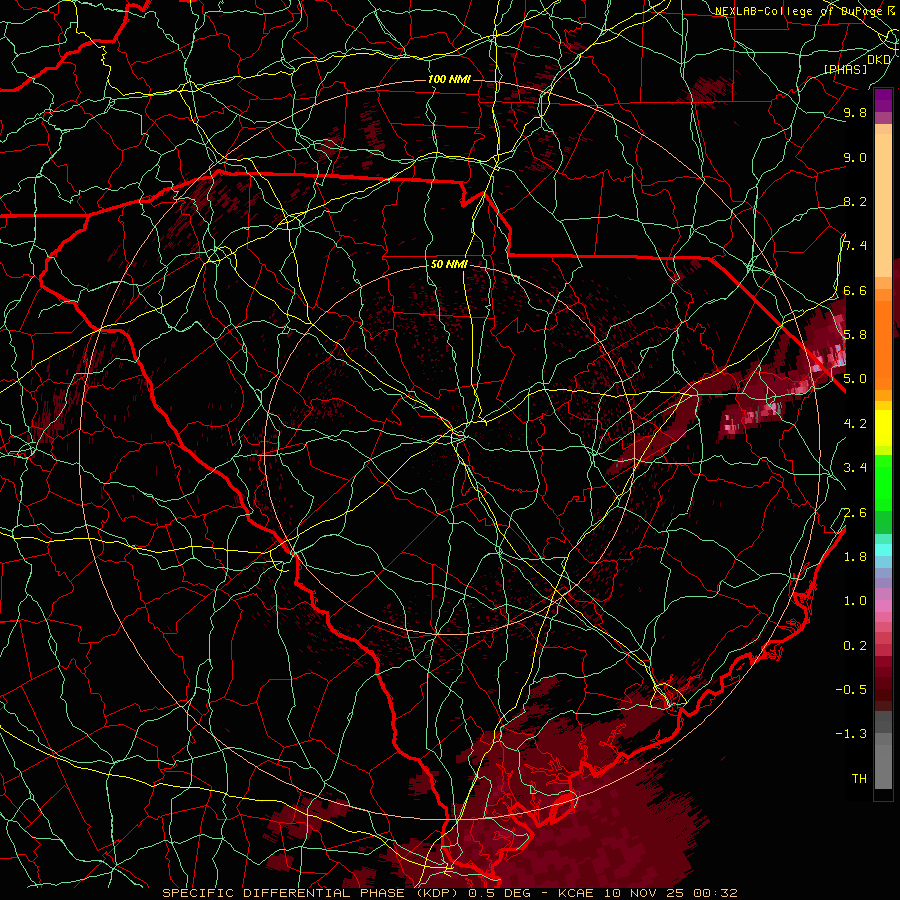Click the TH threshold label on the scale
This screenshot has height=900, width=900.
pyautogui.click(x=859, y=779)
